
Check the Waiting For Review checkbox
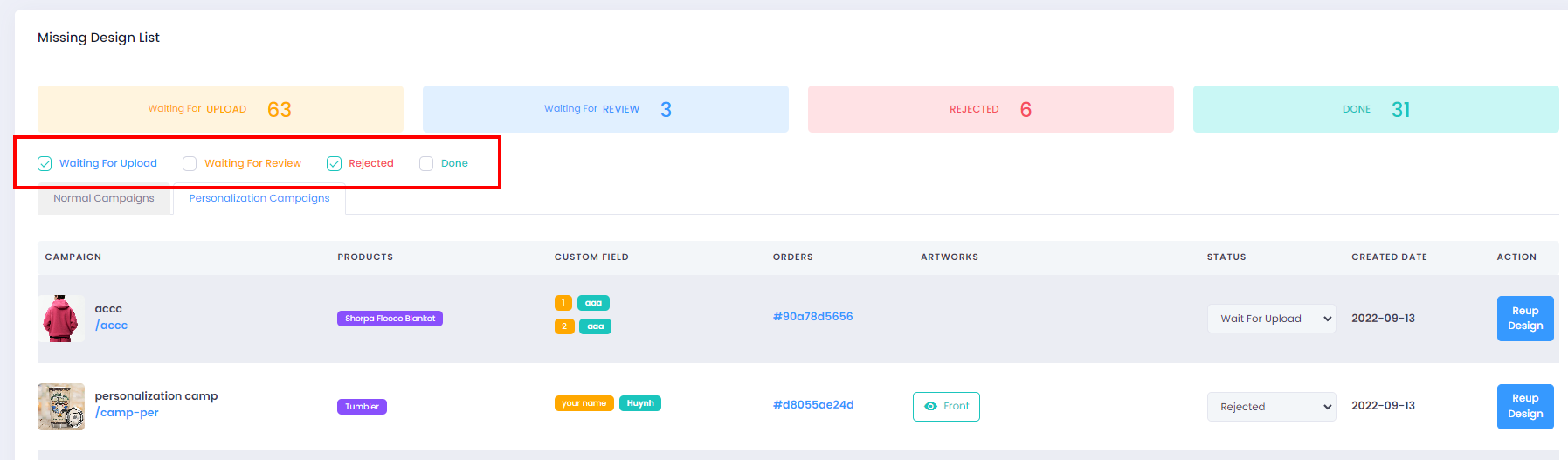click(190, 163)
